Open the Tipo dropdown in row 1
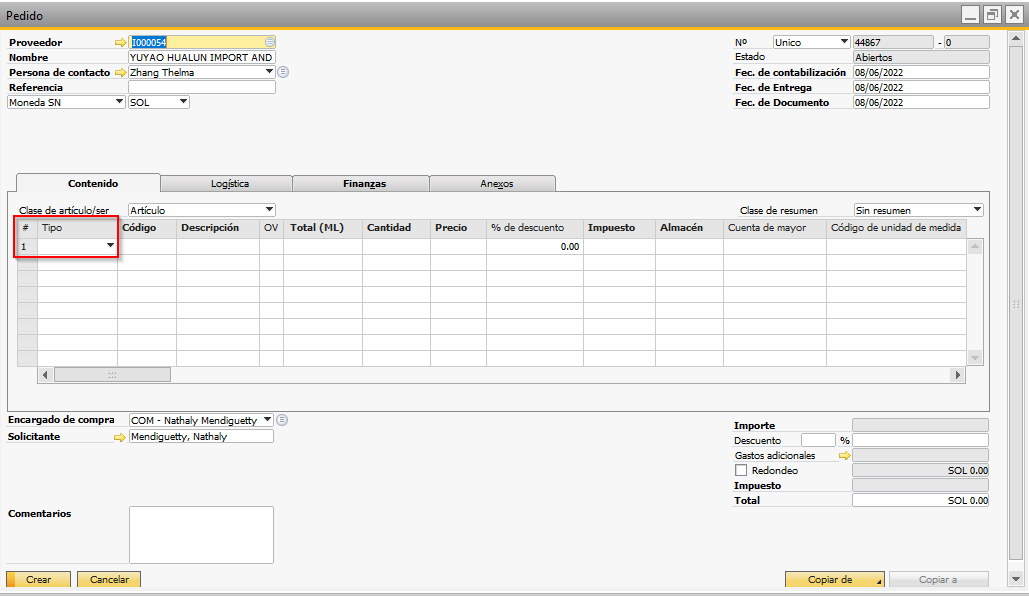Screen dimensions: 1029x597 click(110, 246)
